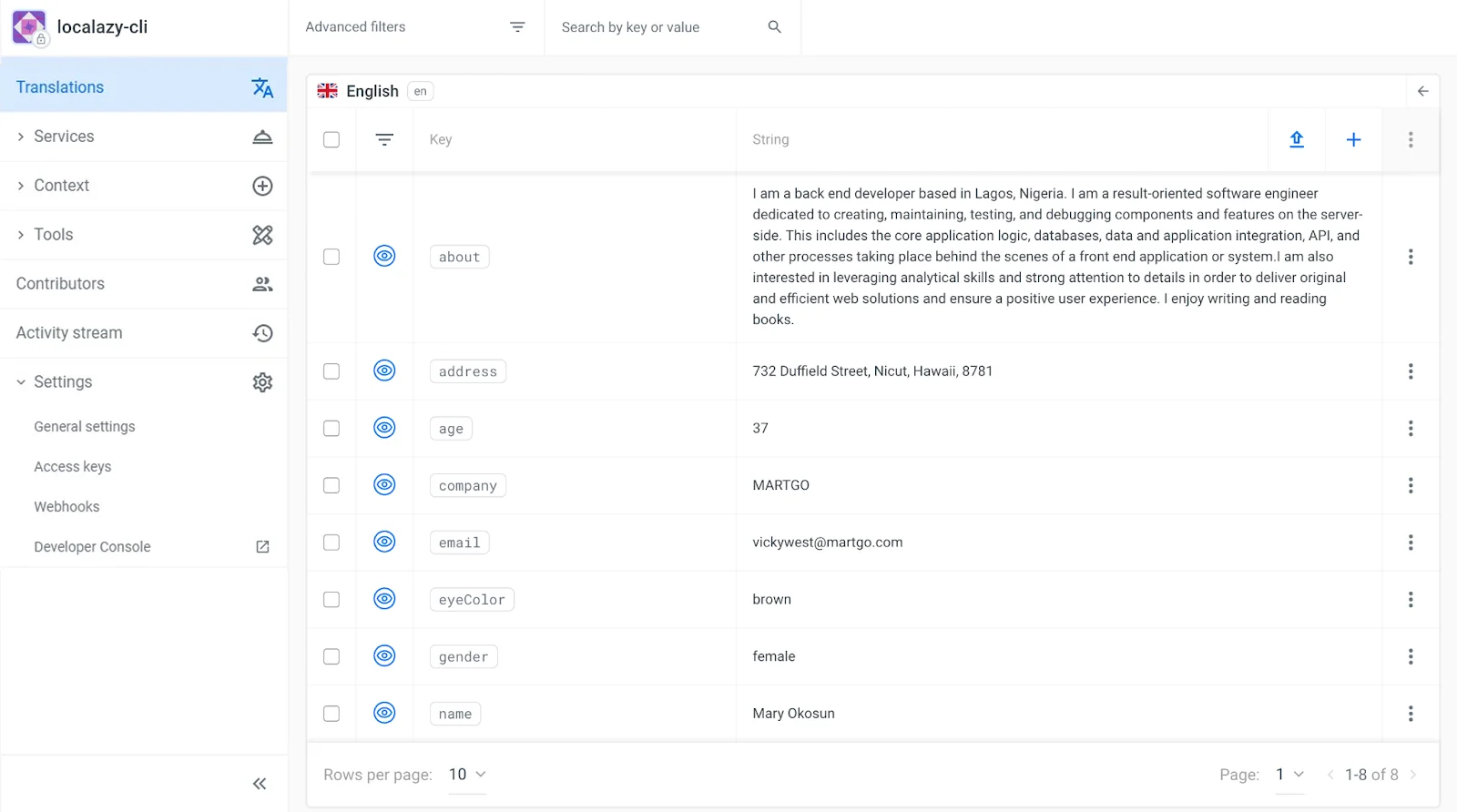Click the column filter icon near Key
Screen dimensions: 1457x812
384,139
